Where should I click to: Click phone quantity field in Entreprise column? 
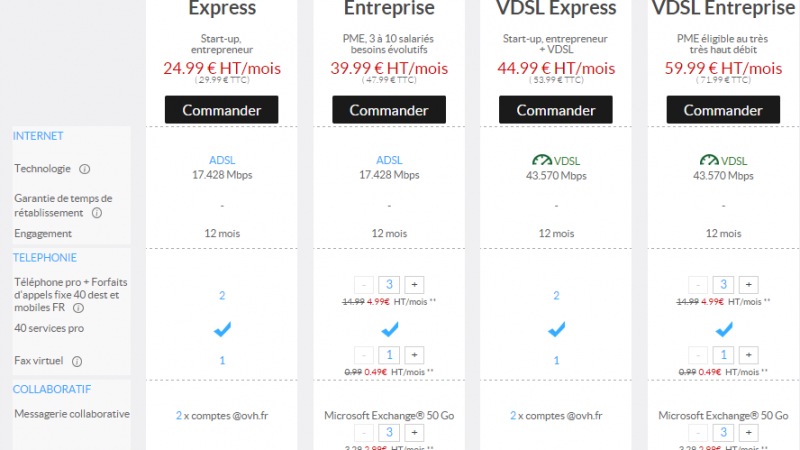tap(390, 285)
